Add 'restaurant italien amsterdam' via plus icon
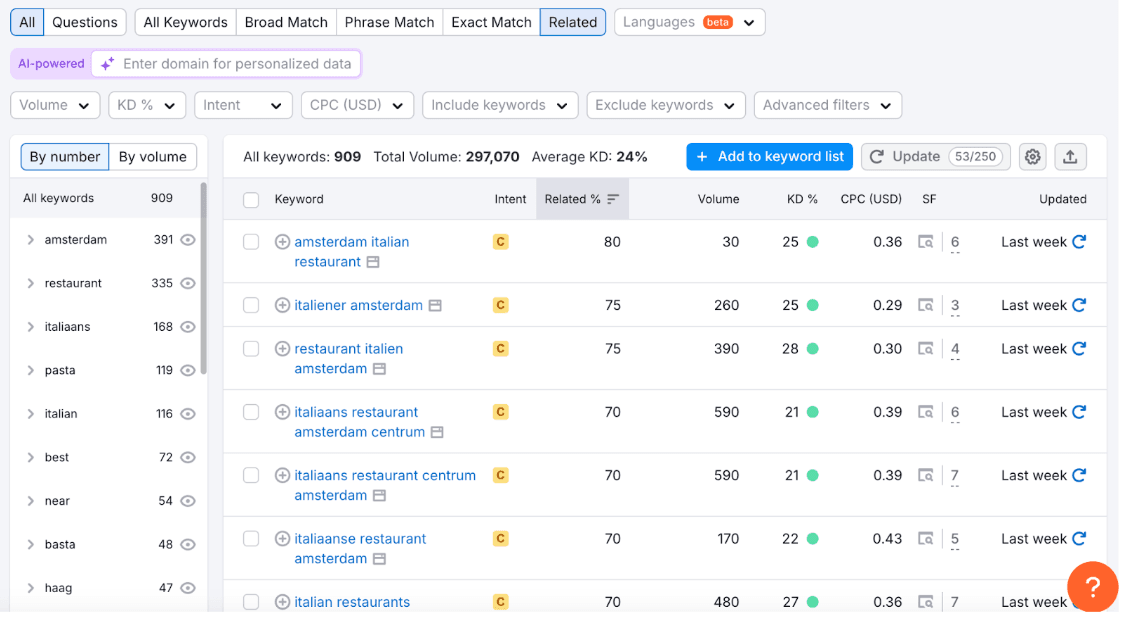 click(282, 348)
